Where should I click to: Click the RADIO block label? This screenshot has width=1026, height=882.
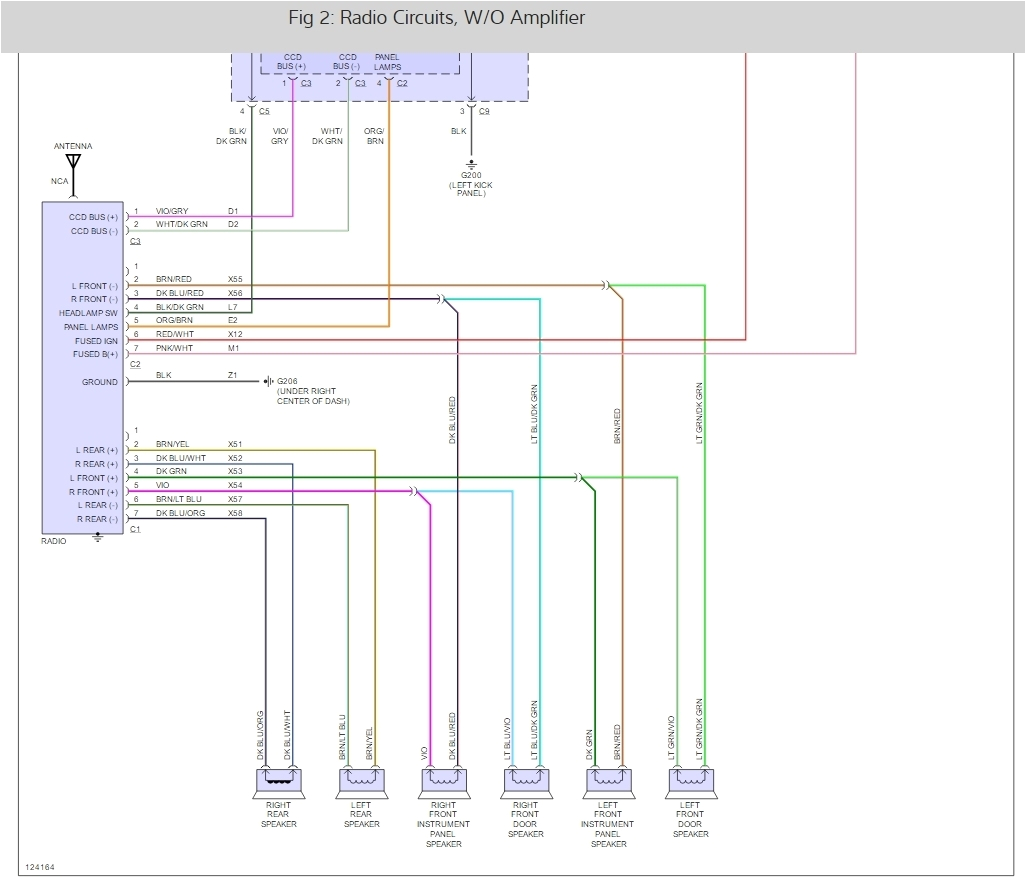click(x=52, y=541)
